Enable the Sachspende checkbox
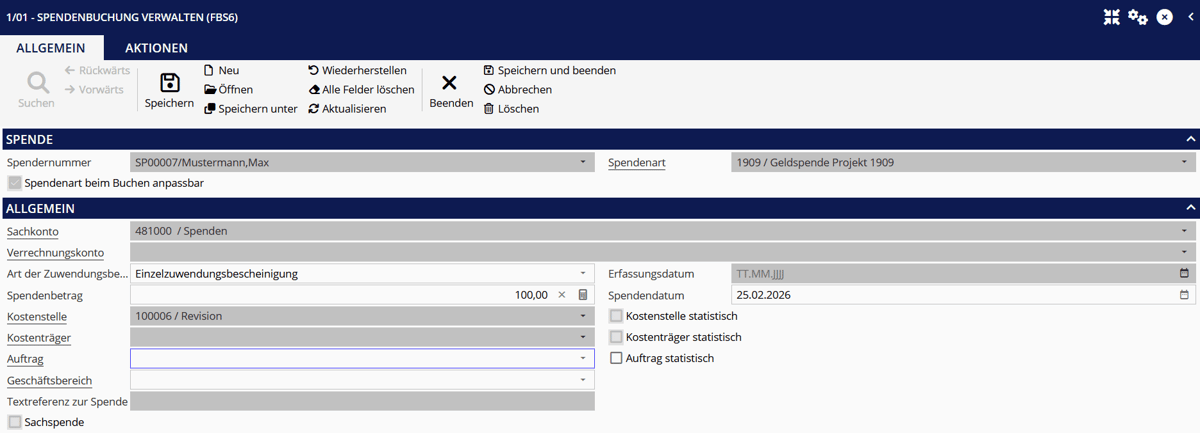Image resolution: width=1200 pixels, height=433 pixels. pyautogui.click(x=14, y=422)
